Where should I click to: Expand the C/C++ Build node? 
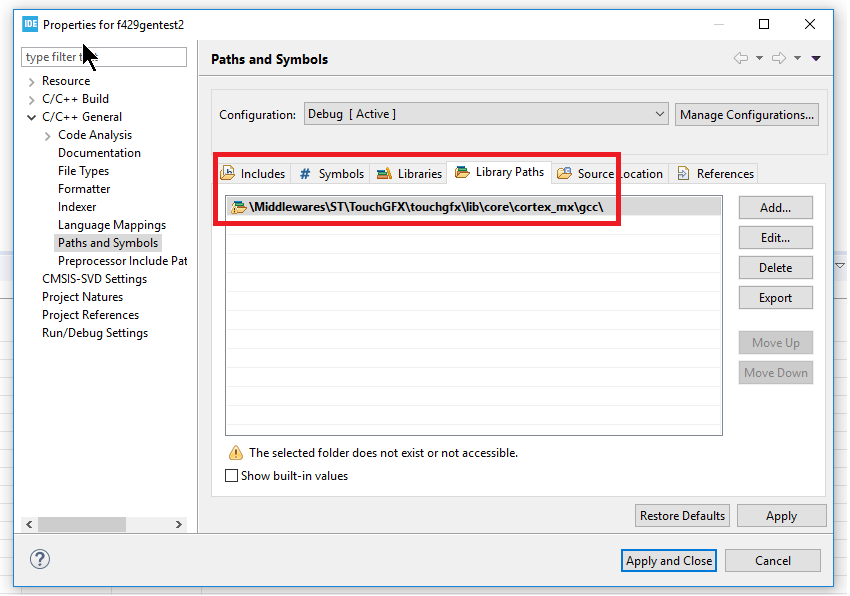[x=31, y=99]
